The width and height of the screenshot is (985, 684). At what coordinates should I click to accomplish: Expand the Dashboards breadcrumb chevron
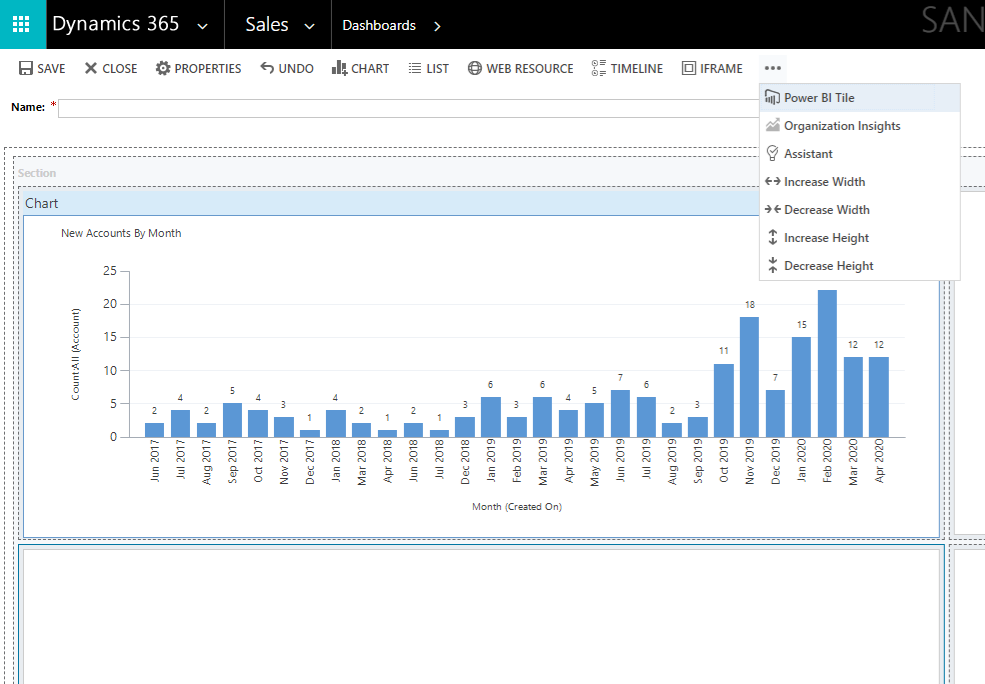click(x=437, y=26)
